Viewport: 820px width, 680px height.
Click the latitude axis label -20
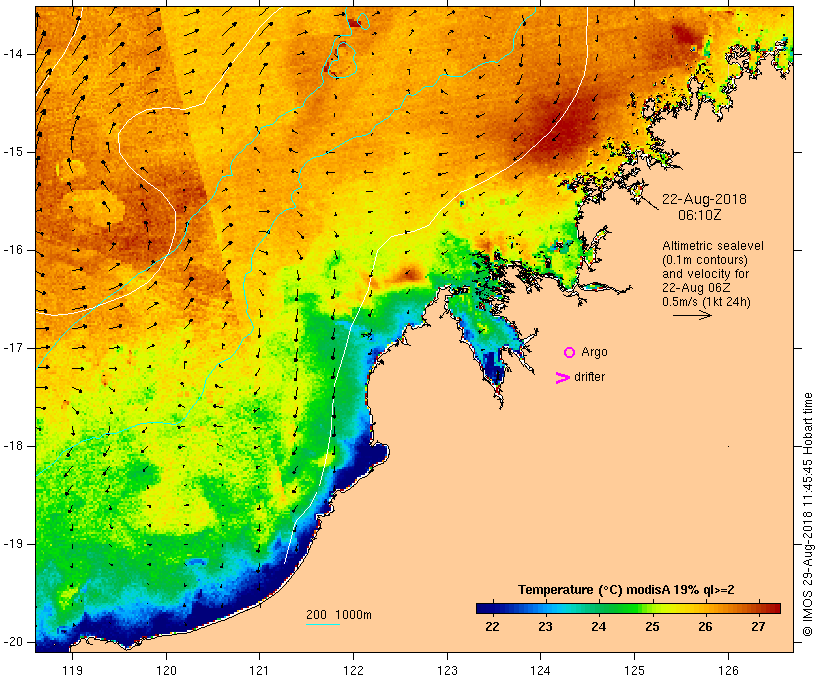pos(12,642)
